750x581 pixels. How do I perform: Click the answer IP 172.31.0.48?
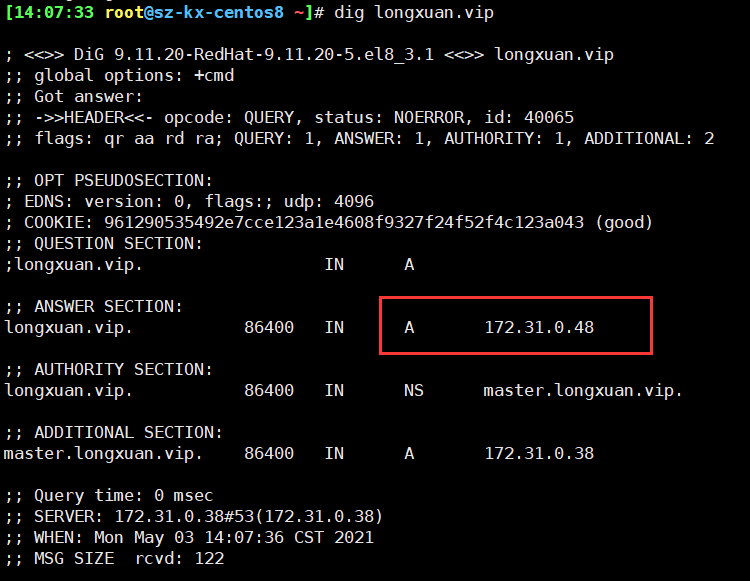[x=539, y=328]
